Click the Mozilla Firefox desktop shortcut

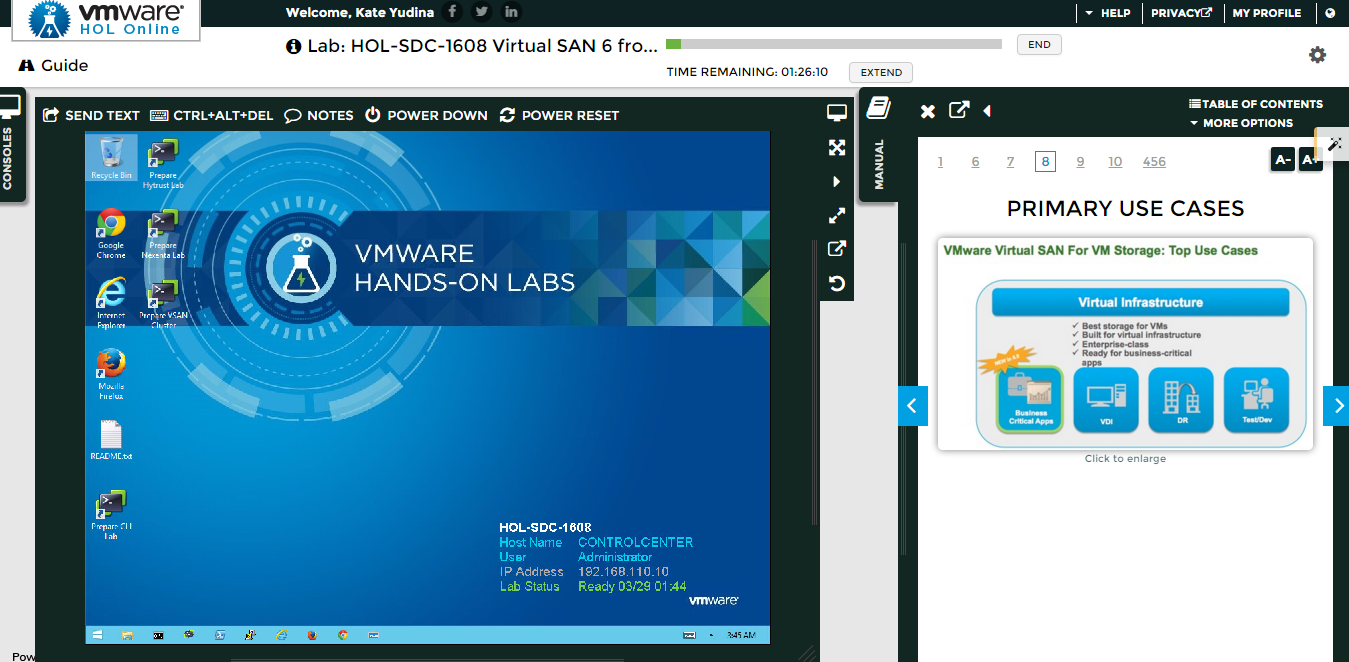[111, 373]
